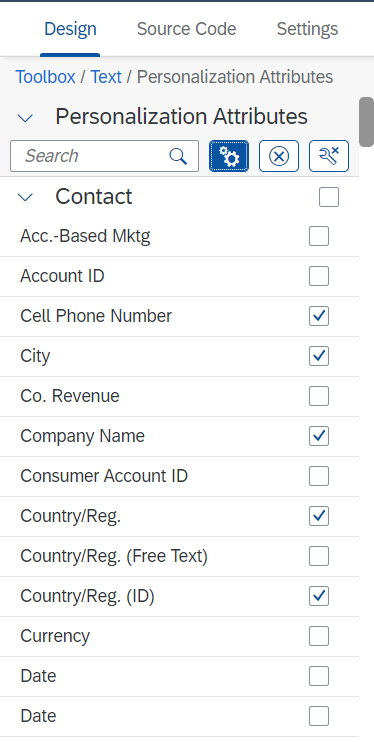Click the wrench with X icon
Viewport: 374px width, 742px height.
point(329,156)
